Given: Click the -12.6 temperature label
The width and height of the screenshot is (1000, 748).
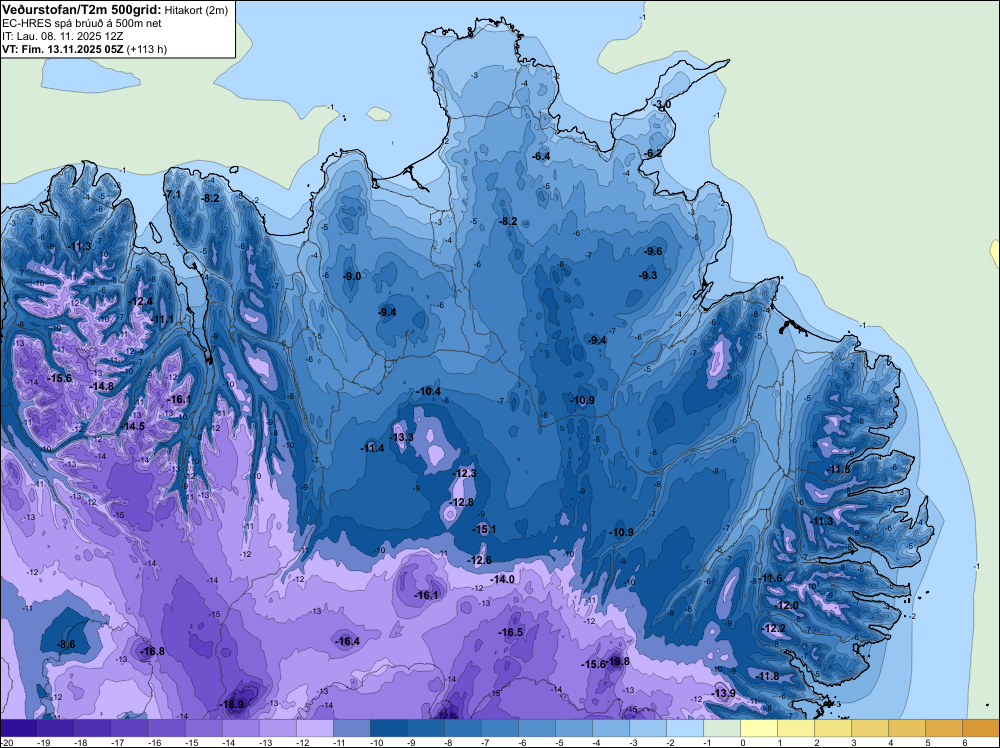Looking at the screenshot, I should [x=480, y=560].
